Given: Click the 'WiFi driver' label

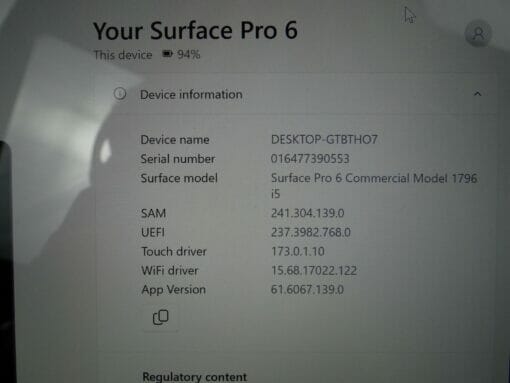Looking at the screenshot, I should [x=170, y=270].
